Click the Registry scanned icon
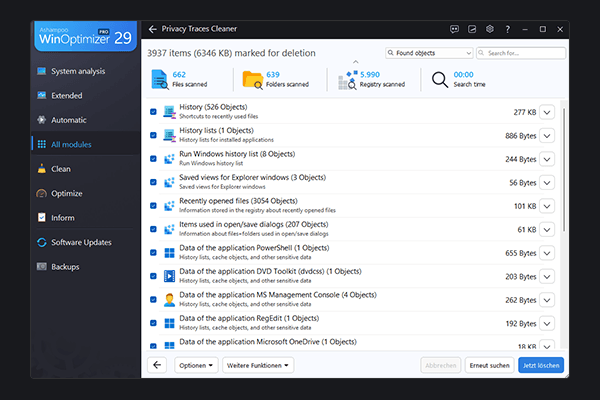The image size is (600, 400). [x=347, y=80]
